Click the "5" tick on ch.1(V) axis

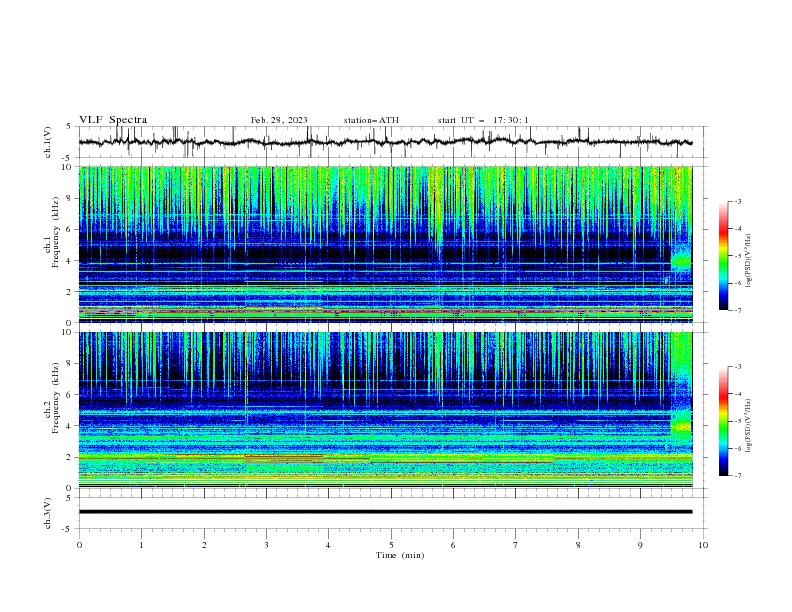pos(69,127)
